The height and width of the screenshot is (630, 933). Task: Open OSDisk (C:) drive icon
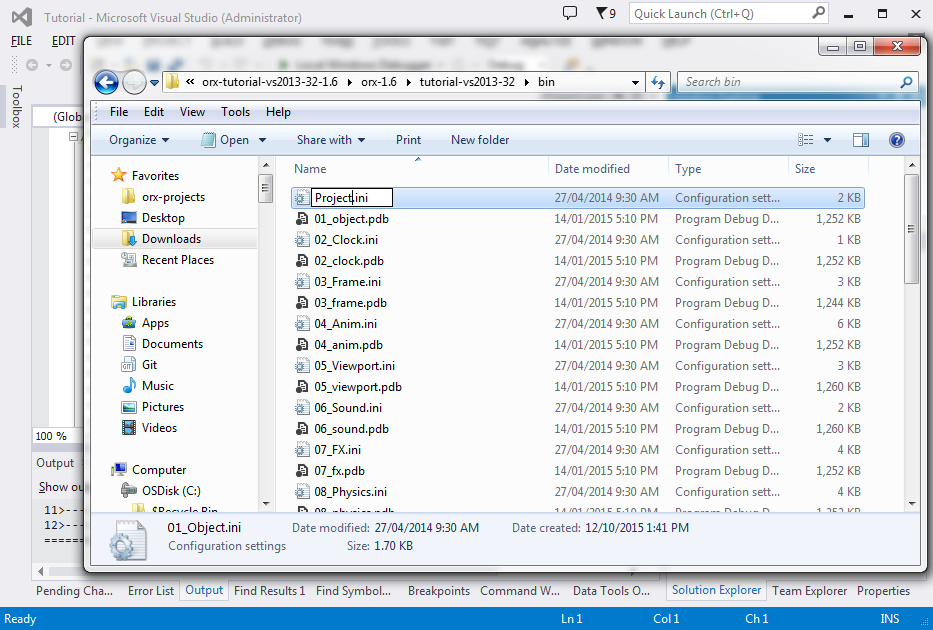[x=129, y=490]
